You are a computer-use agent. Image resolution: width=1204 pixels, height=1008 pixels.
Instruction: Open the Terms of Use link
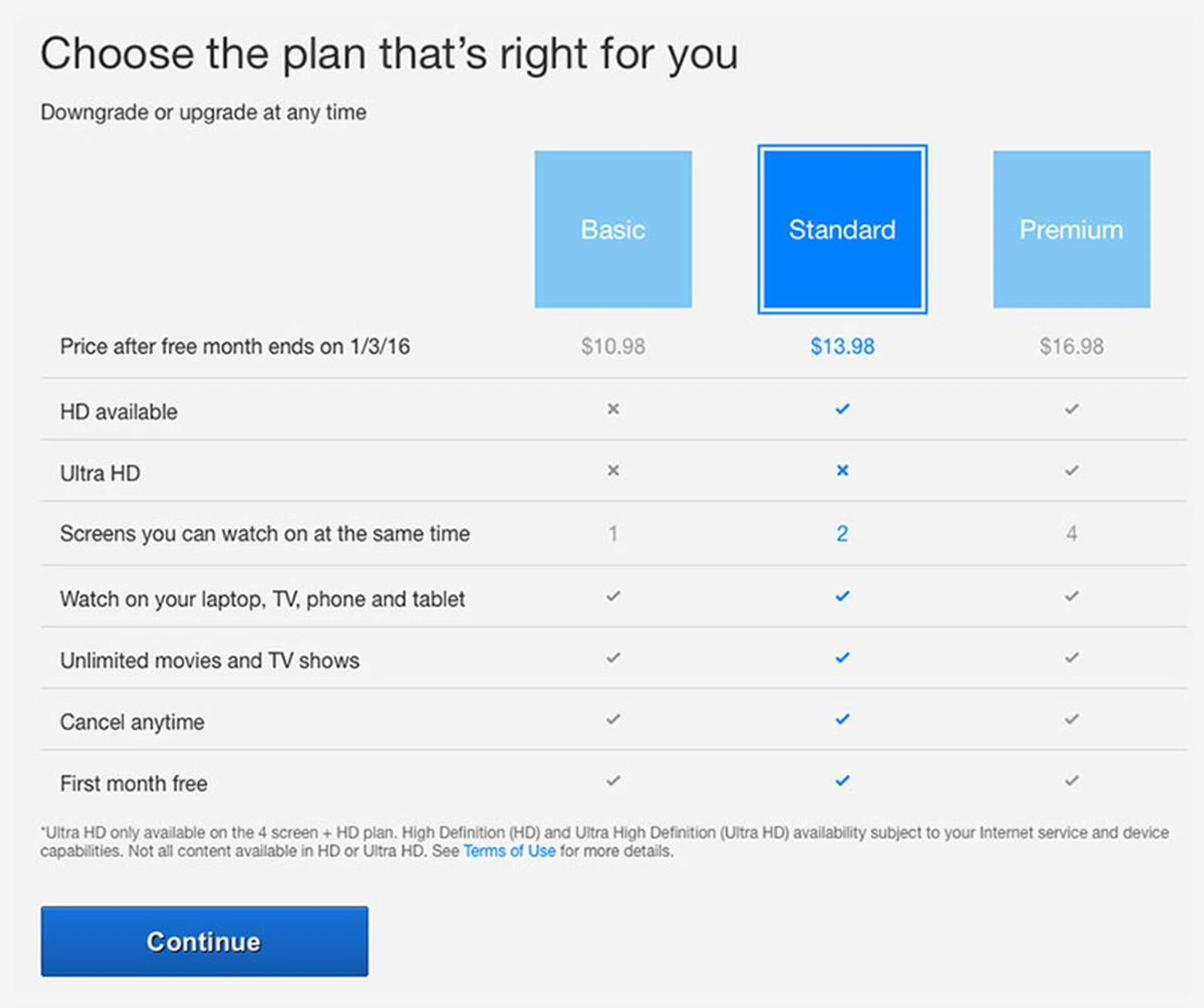[x=509, y=851]
